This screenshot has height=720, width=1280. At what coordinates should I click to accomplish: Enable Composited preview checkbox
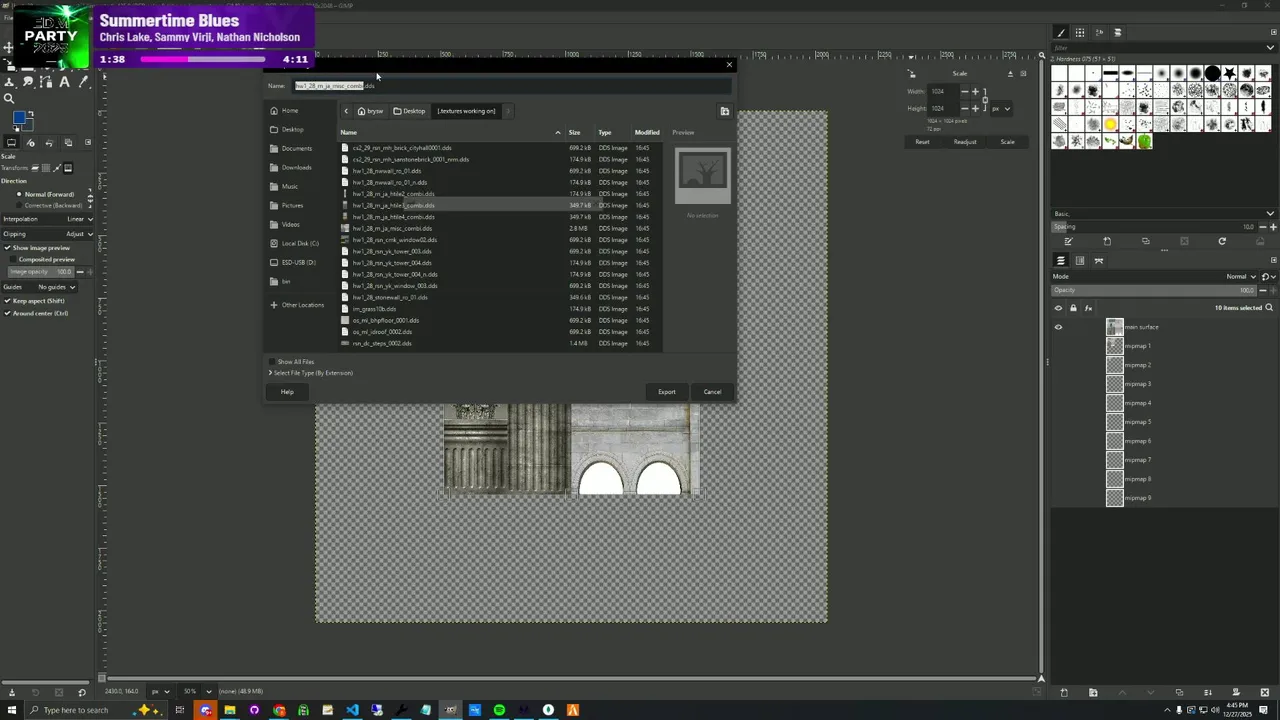pos(14,259)
